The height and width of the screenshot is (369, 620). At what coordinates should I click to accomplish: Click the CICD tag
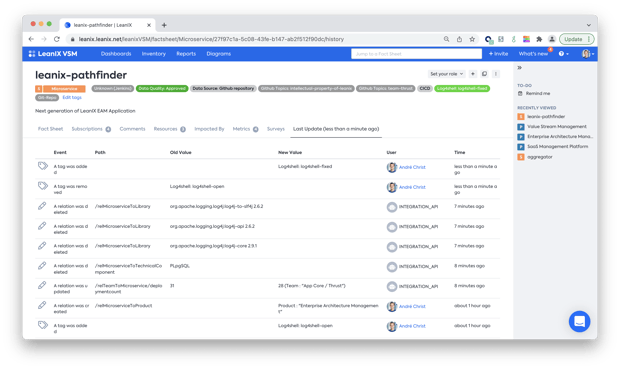pos(425,89)
